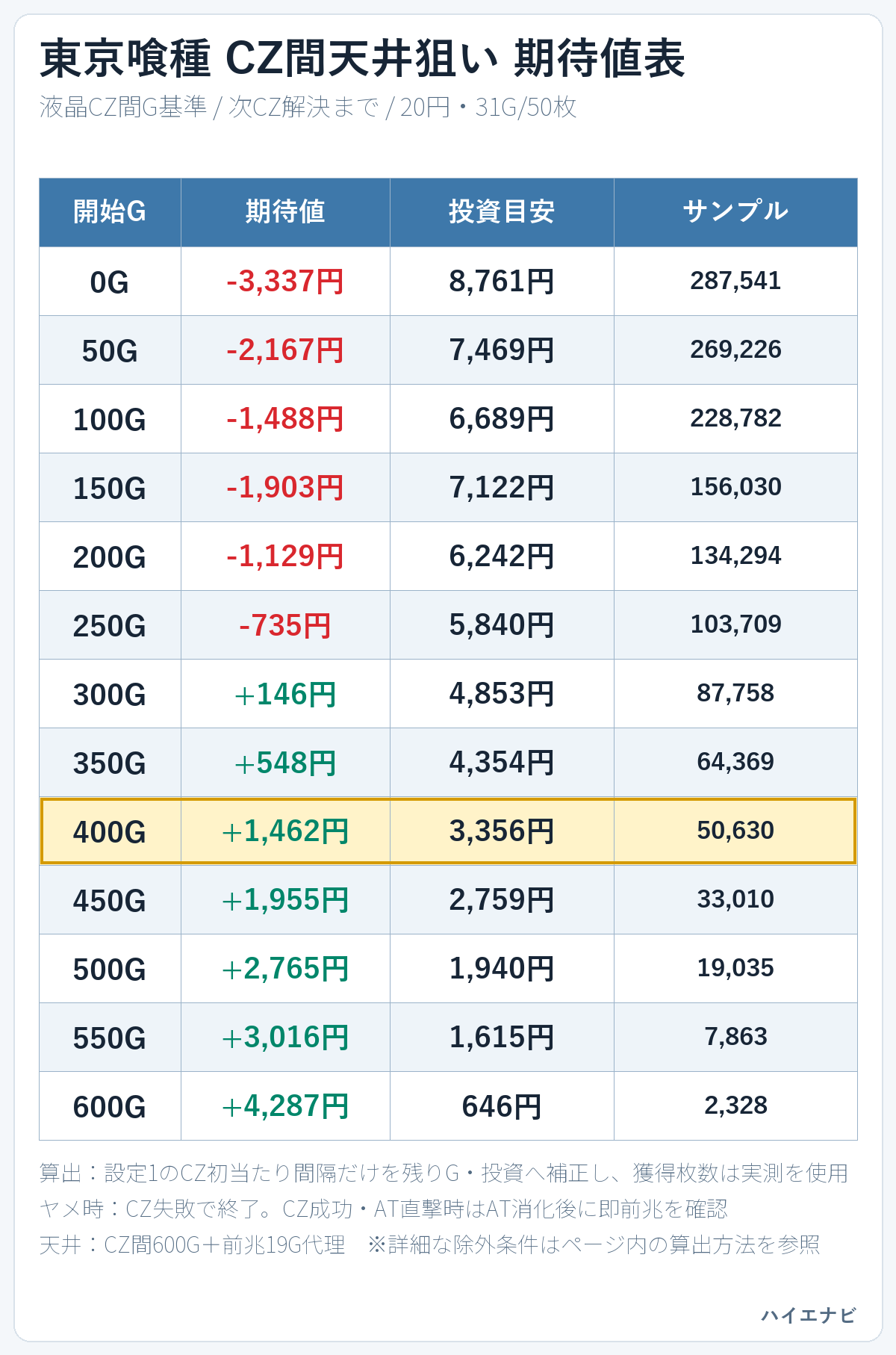Click the 2,759円 investment cell

[x=502, y=900]
